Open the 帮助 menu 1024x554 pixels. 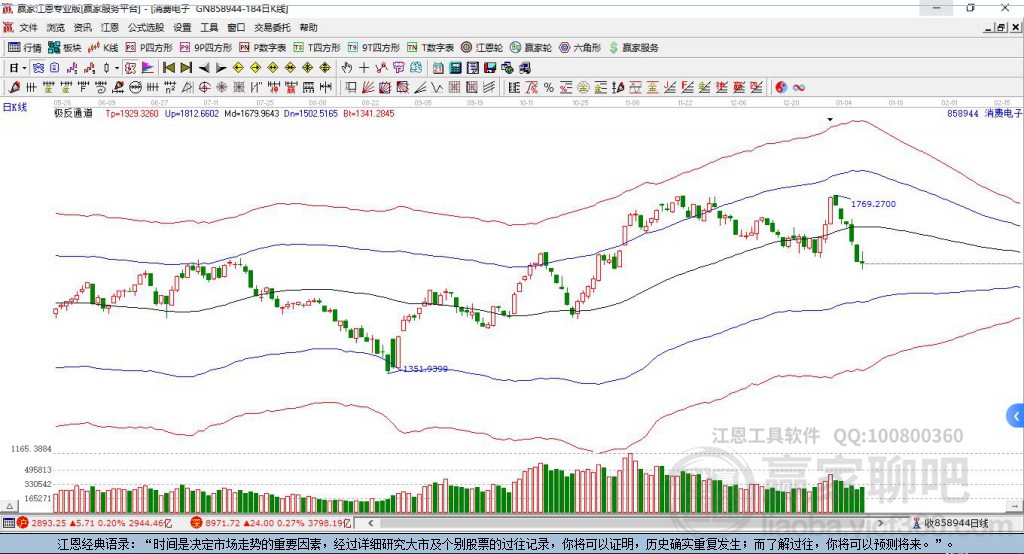pos(308,27)
